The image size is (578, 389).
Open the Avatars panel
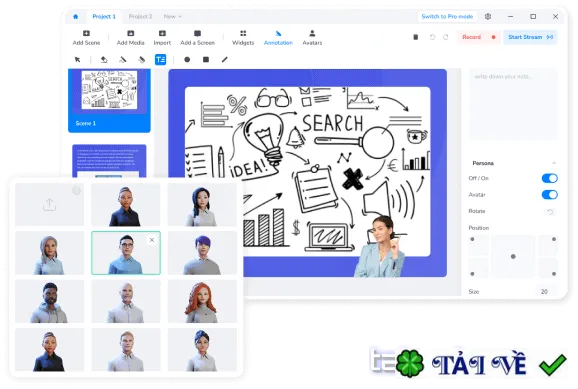click(x=312, y=38)
